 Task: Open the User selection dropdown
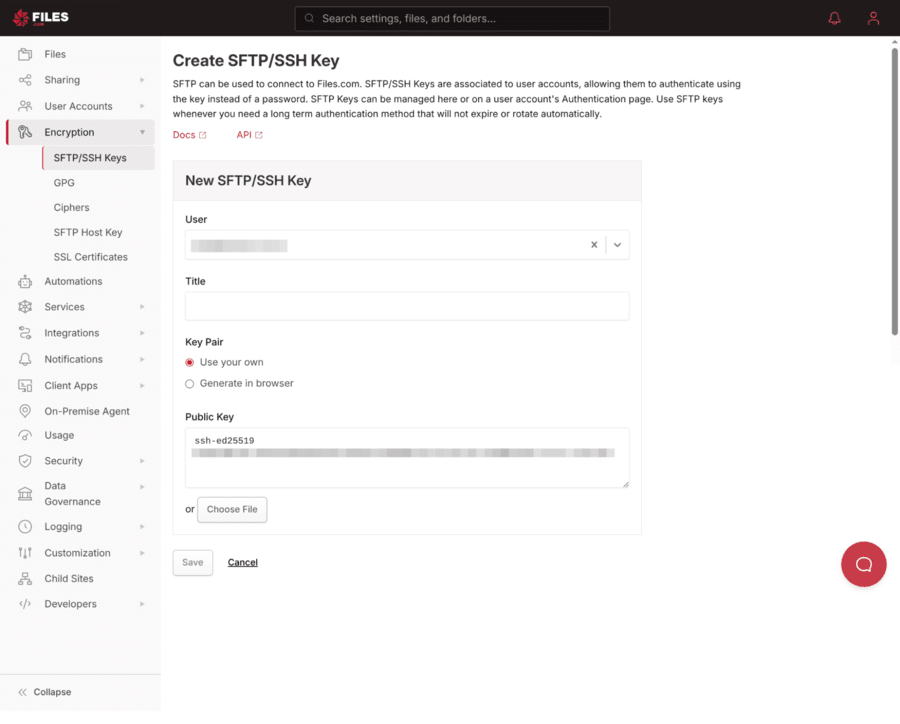[x=617, y=244]
